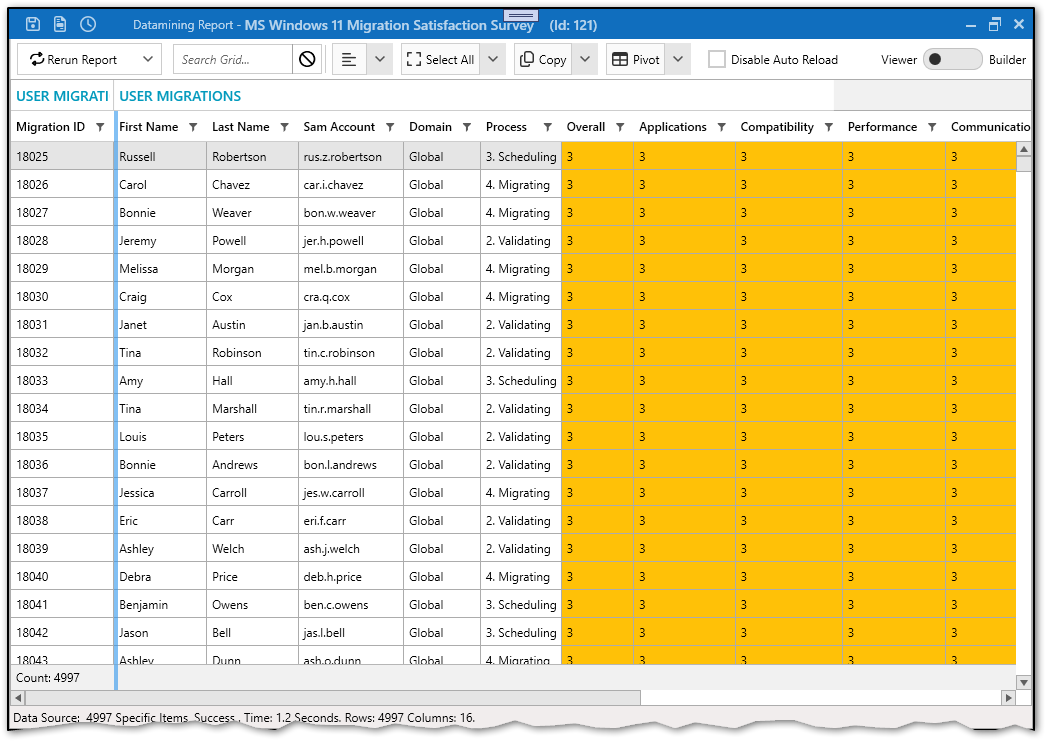The height and width of the screenshot is (742, 1046).
Task: Select migration ID 18025 cell
Action: (x=63, y=156)
